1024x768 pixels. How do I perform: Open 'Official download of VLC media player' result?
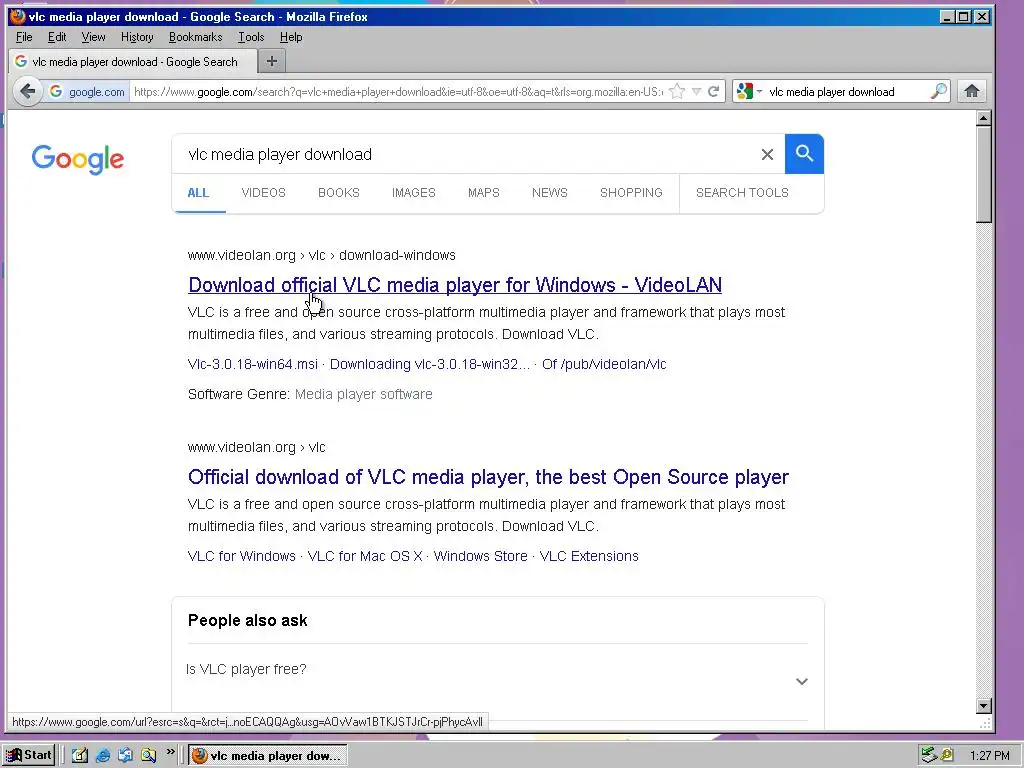pyautogui.click(x=488, y=477)
